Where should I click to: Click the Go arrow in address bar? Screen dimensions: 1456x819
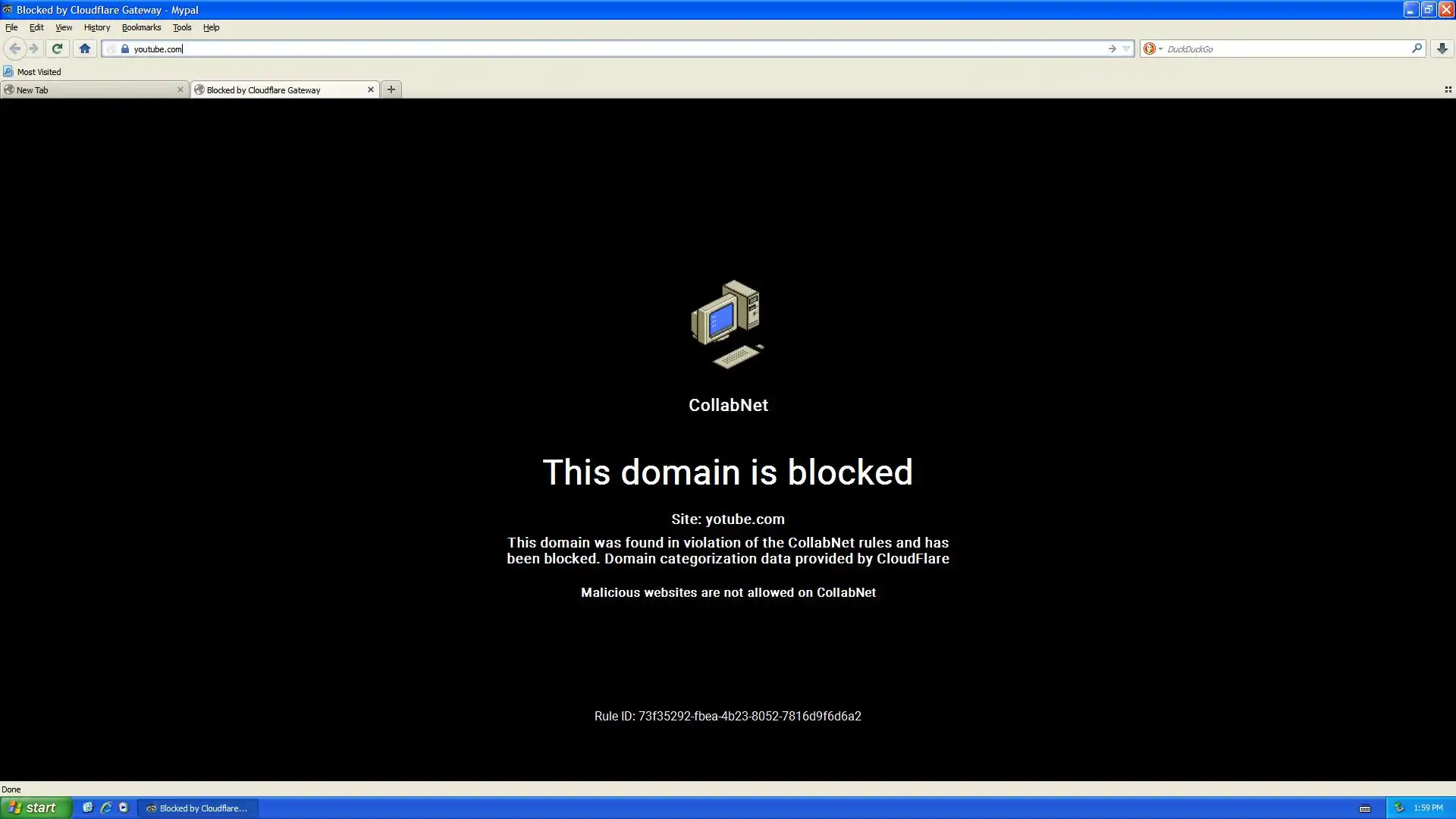coord(1112,49)
